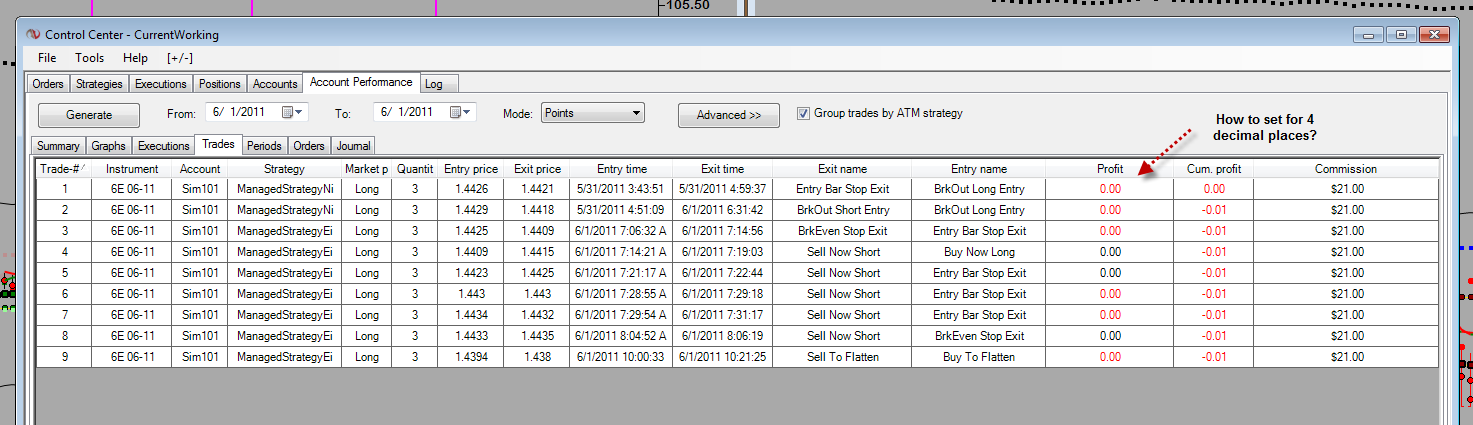Image resolution: width=1473 pixels, height=425 pixels.
Task: Expand the Mode dropdown showing Points
Action: tap(636, 113)
